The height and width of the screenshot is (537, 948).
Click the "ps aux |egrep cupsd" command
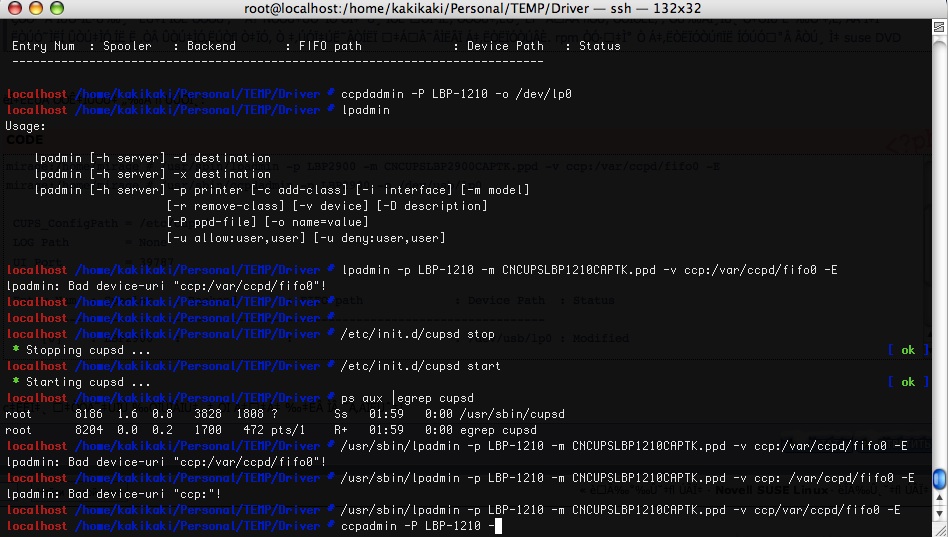tap(407, 399)
